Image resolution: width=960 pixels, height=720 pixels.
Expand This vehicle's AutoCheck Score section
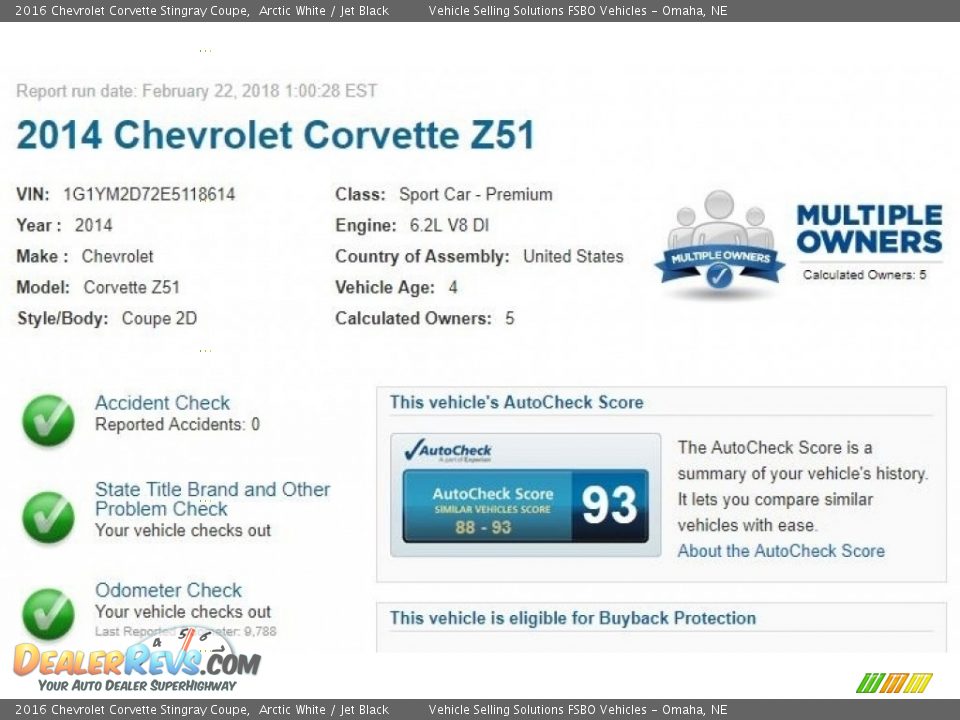click(x=516, y=402)
